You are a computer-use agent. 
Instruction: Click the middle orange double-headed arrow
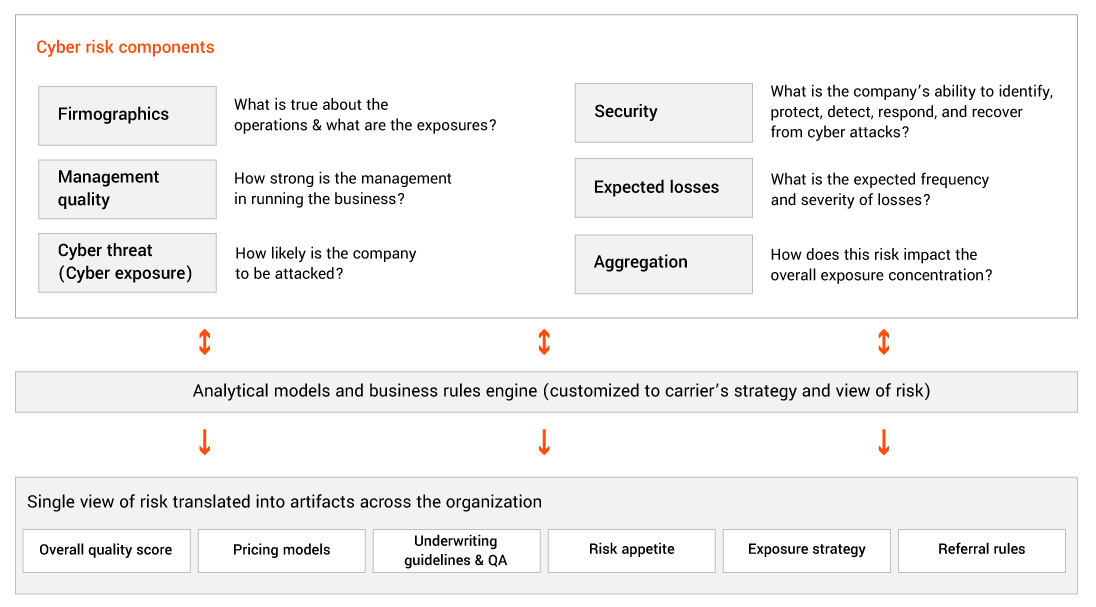click(x=544, y=343)
